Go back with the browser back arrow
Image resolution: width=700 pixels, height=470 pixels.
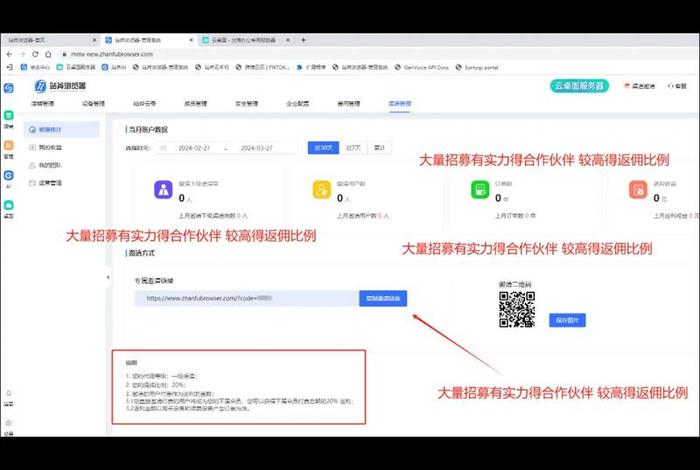pos(9,54)
